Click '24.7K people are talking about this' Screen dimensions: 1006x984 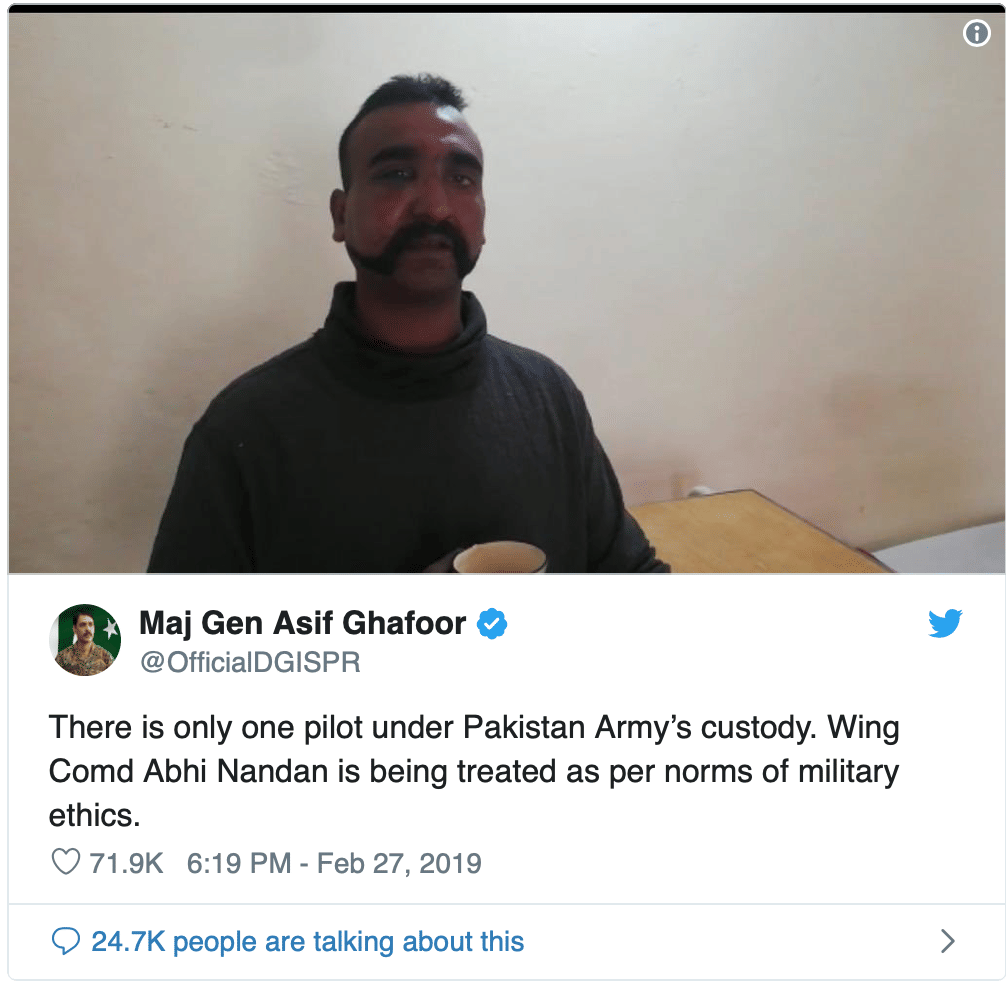(307, 942)
